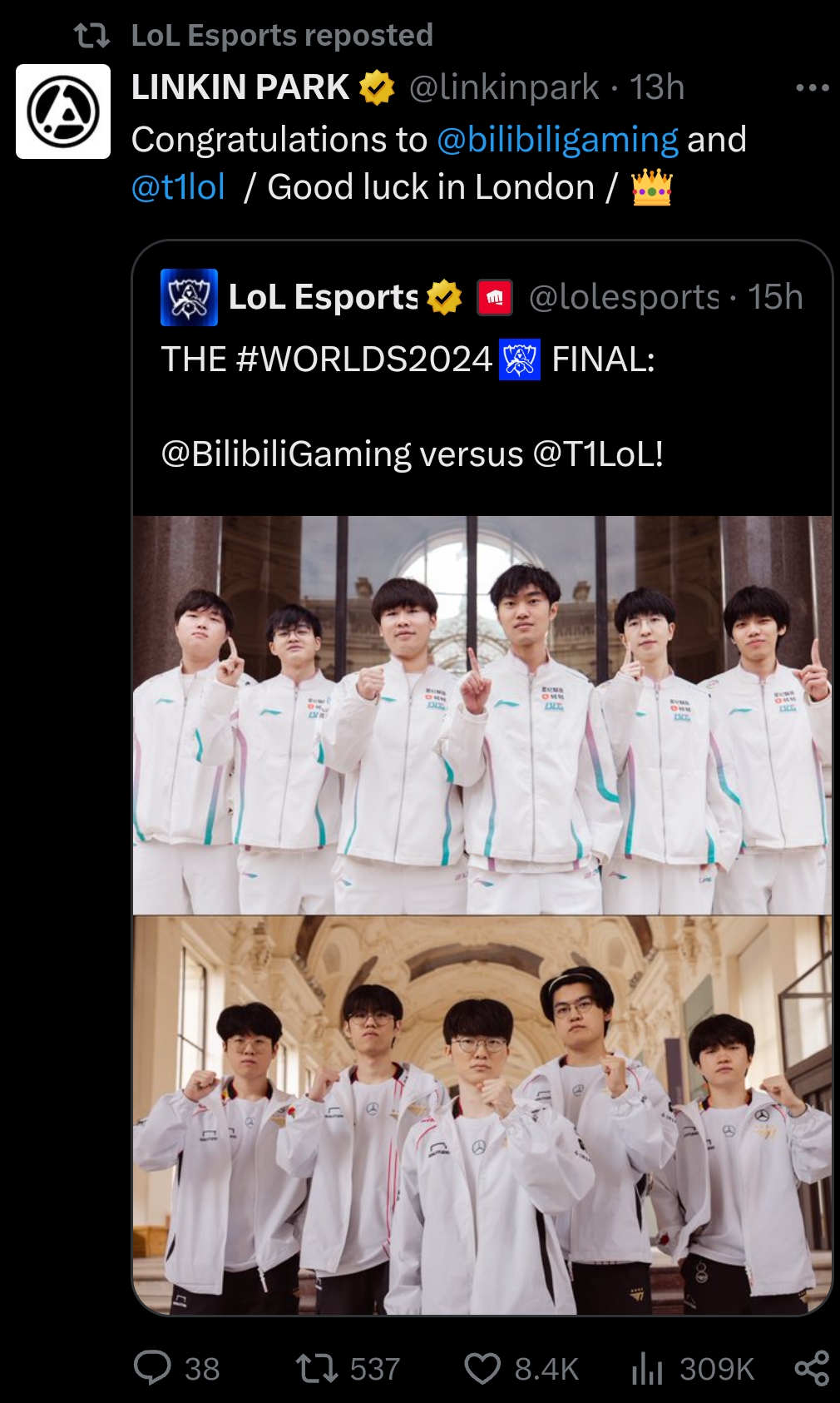Open the reply comment icon
Viewport: 840px width, 1403px height.
point(152,1368)
